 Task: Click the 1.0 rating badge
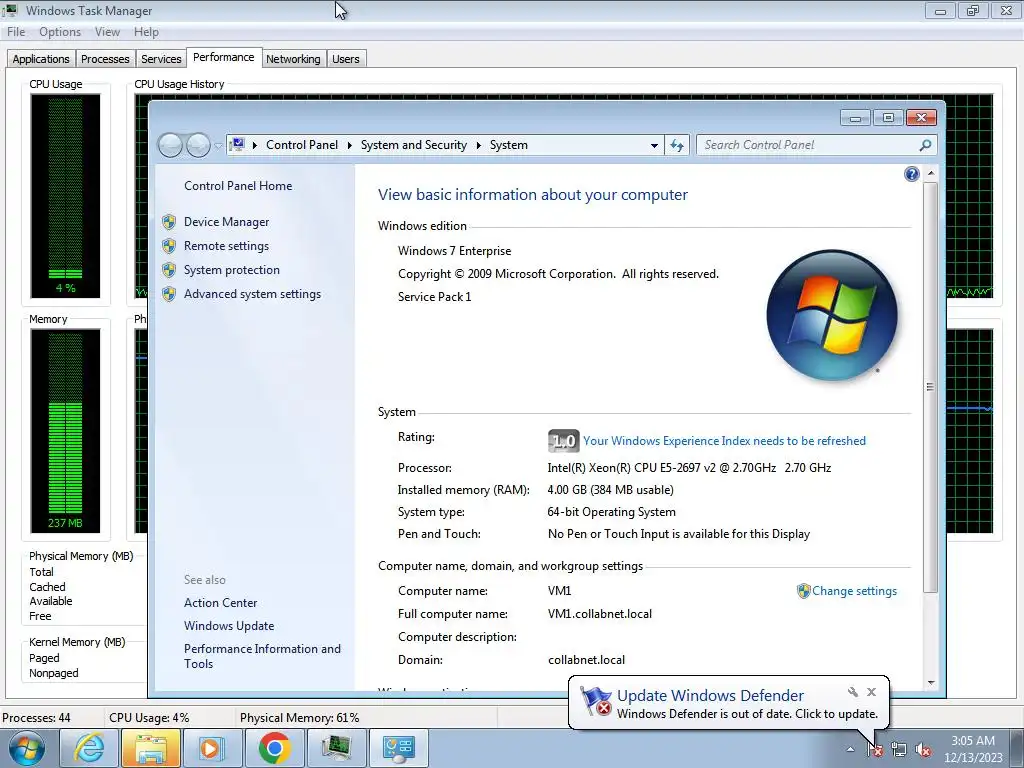click(x=563, y=441)
